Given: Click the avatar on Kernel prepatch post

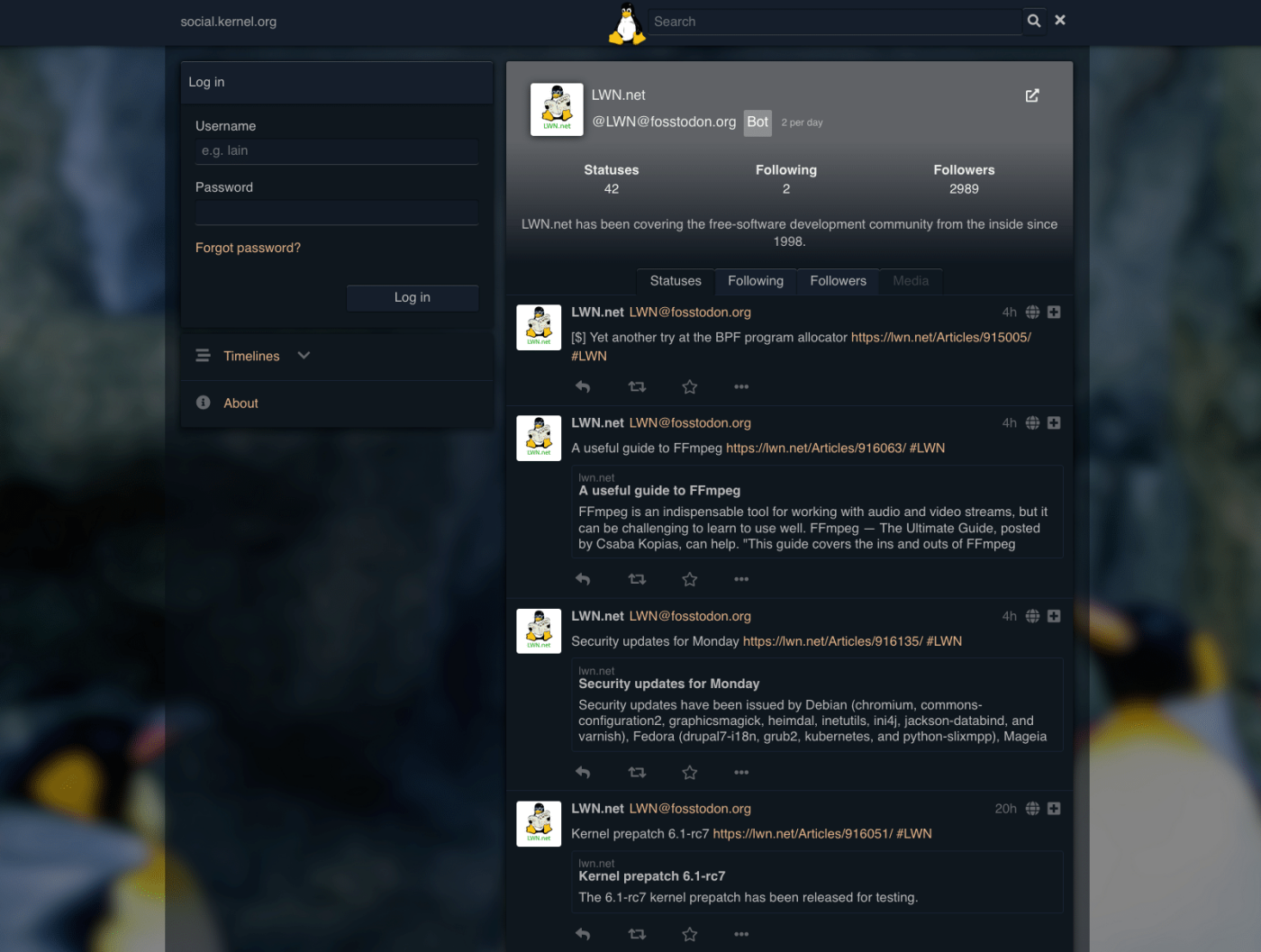Looking at the screenshot, I should (539, 823).
